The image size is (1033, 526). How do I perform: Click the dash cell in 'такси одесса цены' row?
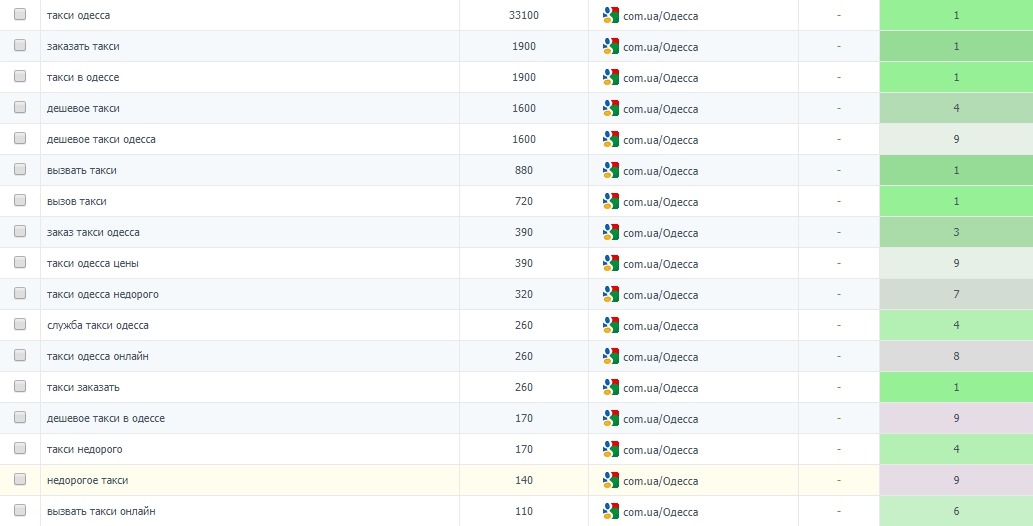pos(839,263)
